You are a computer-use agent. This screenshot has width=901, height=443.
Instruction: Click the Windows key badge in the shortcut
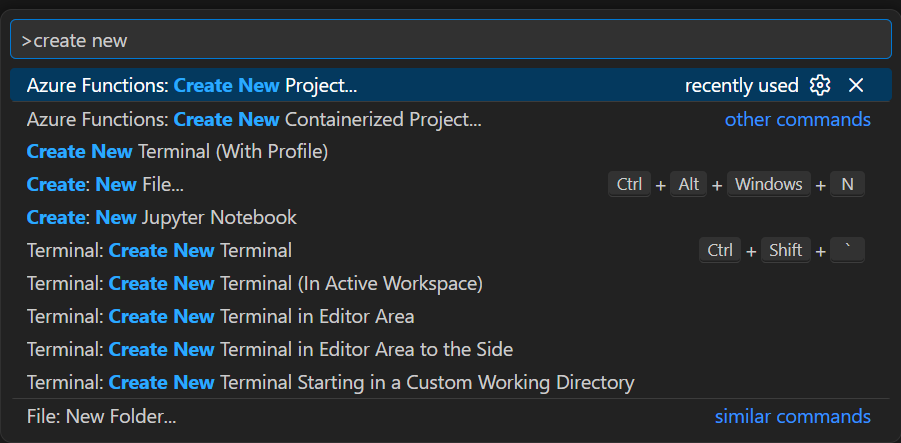tap(769, 185)
